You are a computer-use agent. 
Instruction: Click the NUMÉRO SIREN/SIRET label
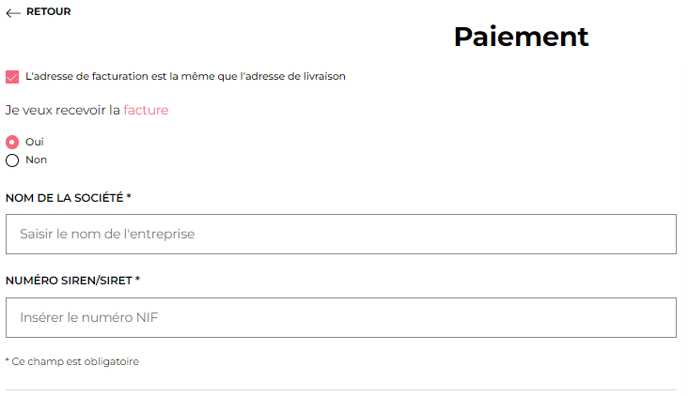click(x=69, y=280)
